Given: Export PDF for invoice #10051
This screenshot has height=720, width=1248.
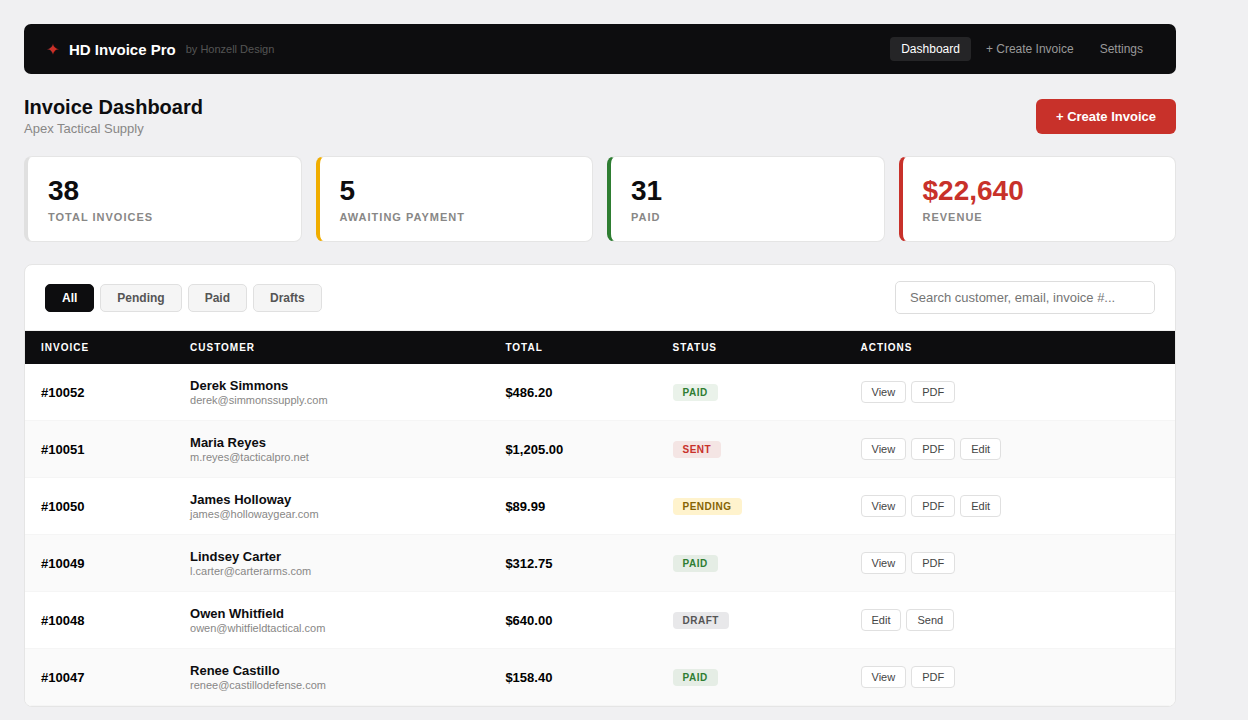Looking at the screenshot, I should tap(933, 449).
